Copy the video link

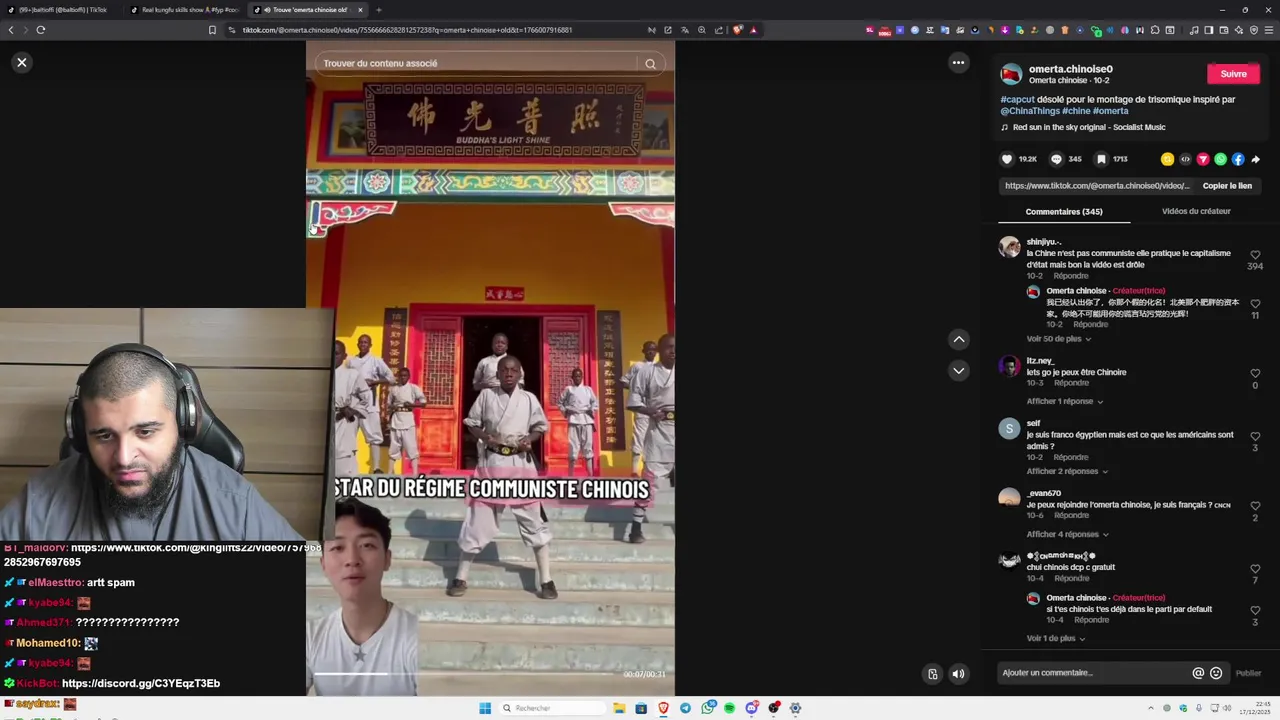[x=1227, y=186]
